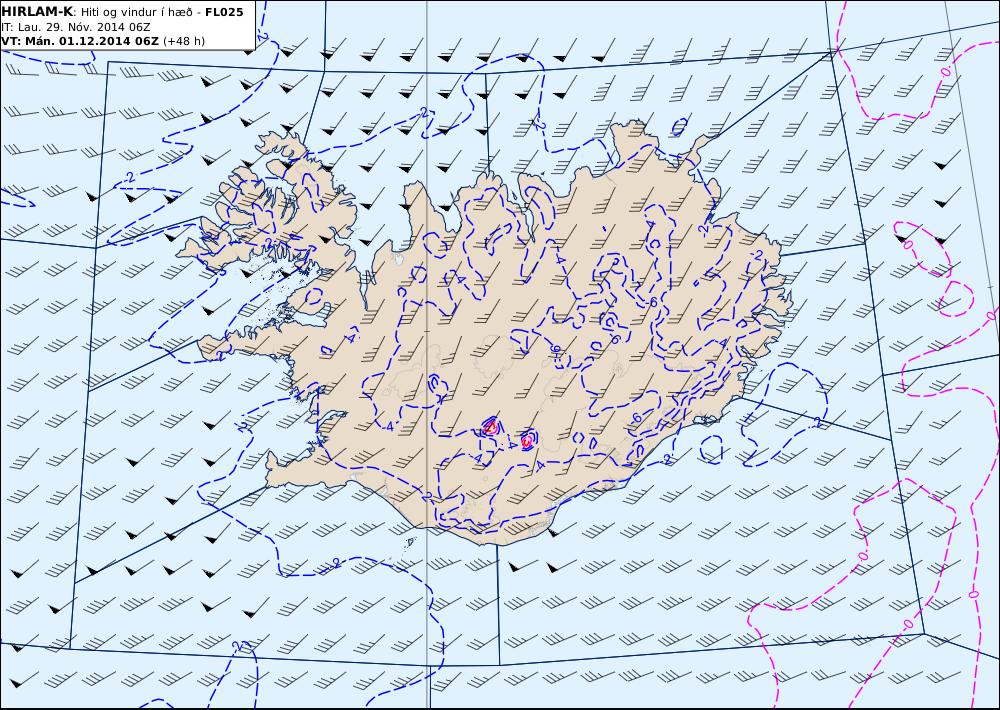Select the 'IT: Lau. 29. Nóv. 2014 06Z' line
The width and height of the screenshot is (1000, 710).
click(x=75, y=27)
